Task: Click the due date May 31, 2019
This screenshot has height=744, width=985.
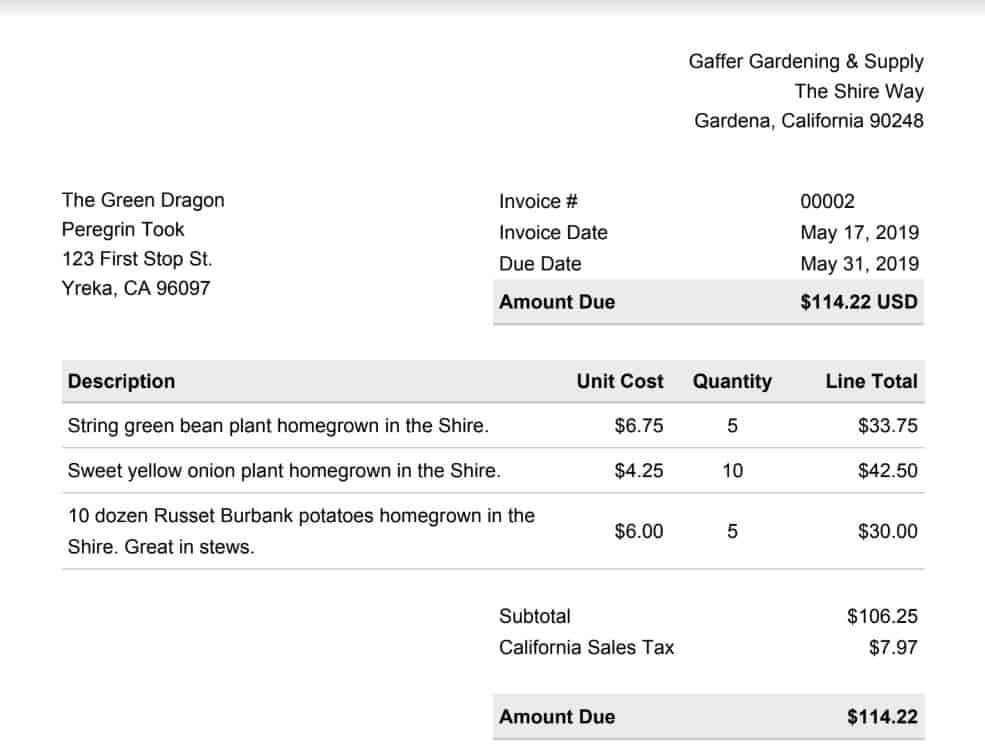Action: coord(859,264)
